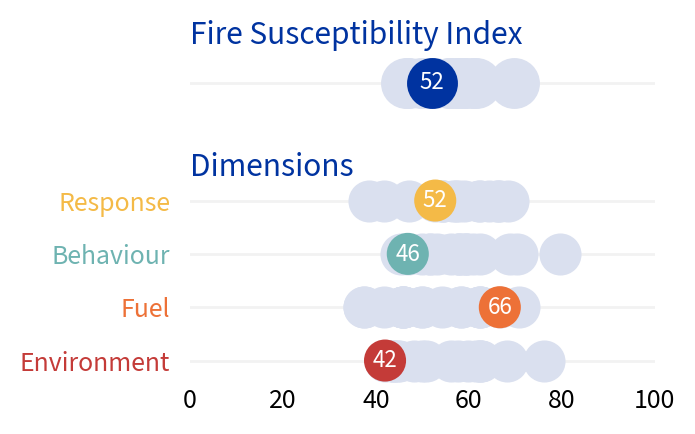Click the red Environment marker showing 42
This screenshot has height=434, width=695.
point(385,360)
